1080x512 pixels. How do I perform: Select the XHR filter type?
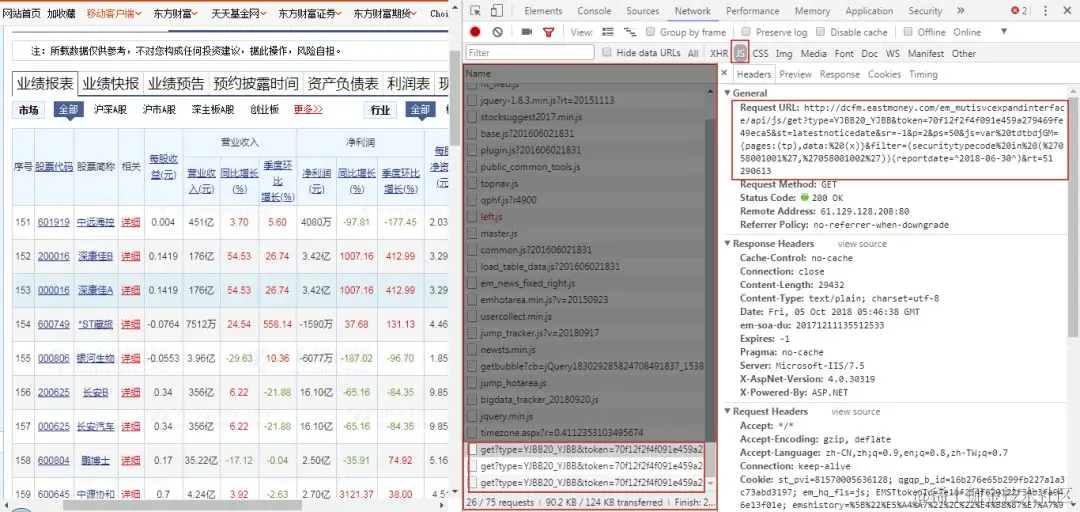[719, 53]
